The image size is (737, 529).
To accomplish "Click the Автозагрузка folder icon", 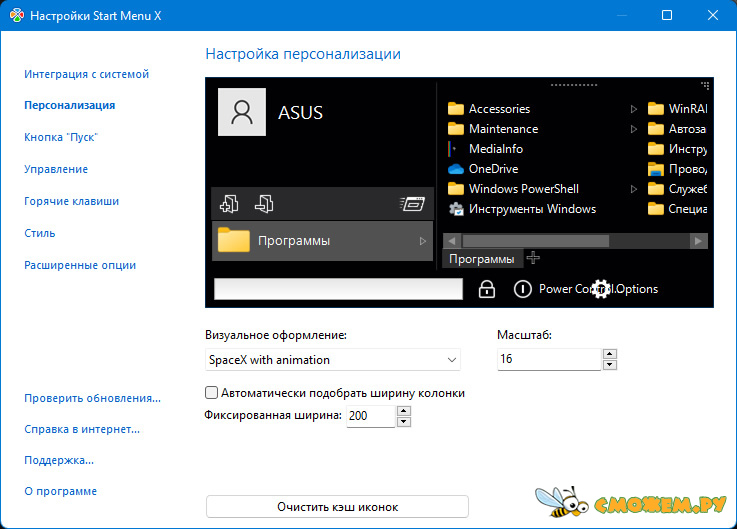I will click(x=656, y=128).
